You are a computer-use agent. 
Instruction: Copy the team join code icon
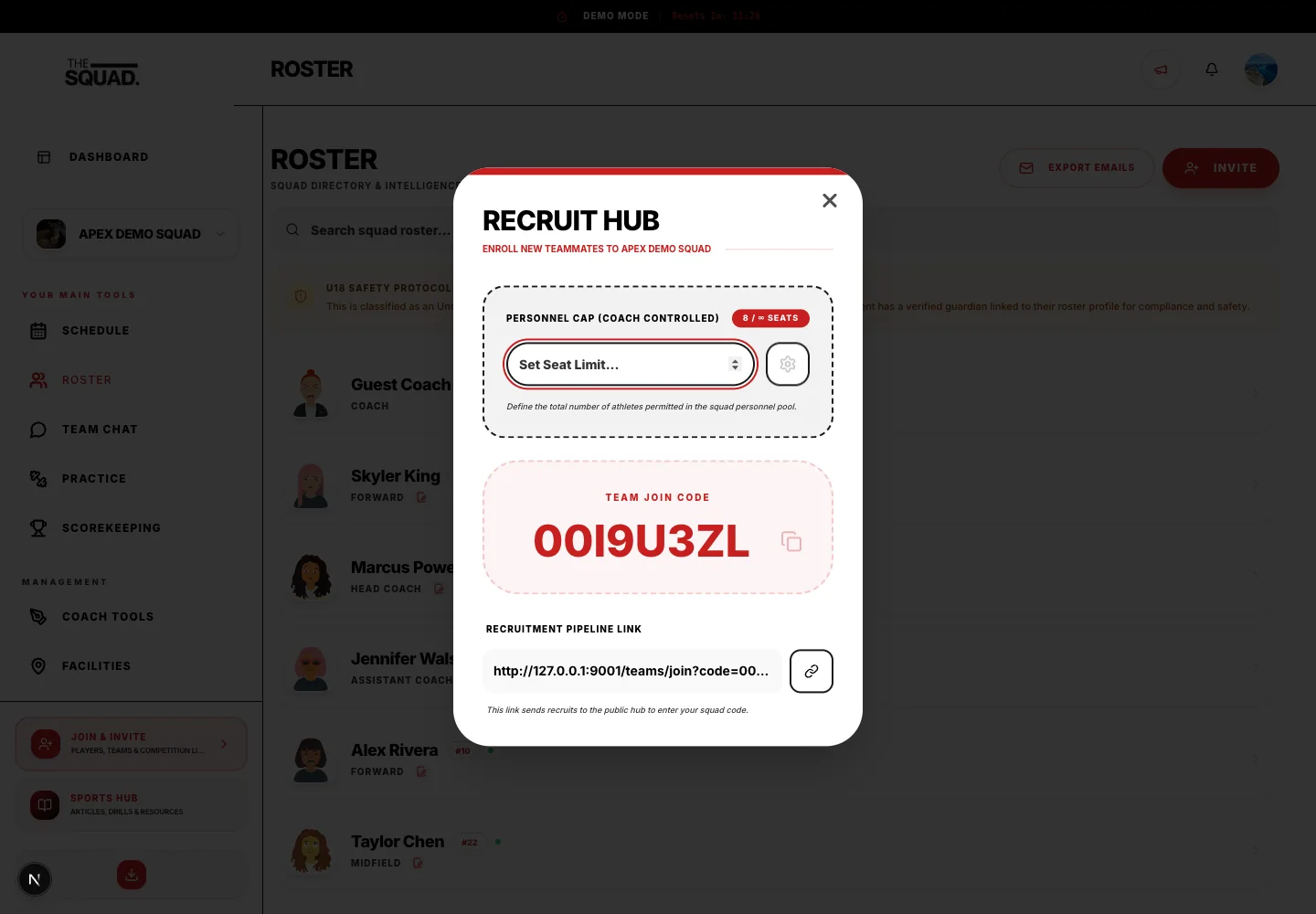click(791, 542)
